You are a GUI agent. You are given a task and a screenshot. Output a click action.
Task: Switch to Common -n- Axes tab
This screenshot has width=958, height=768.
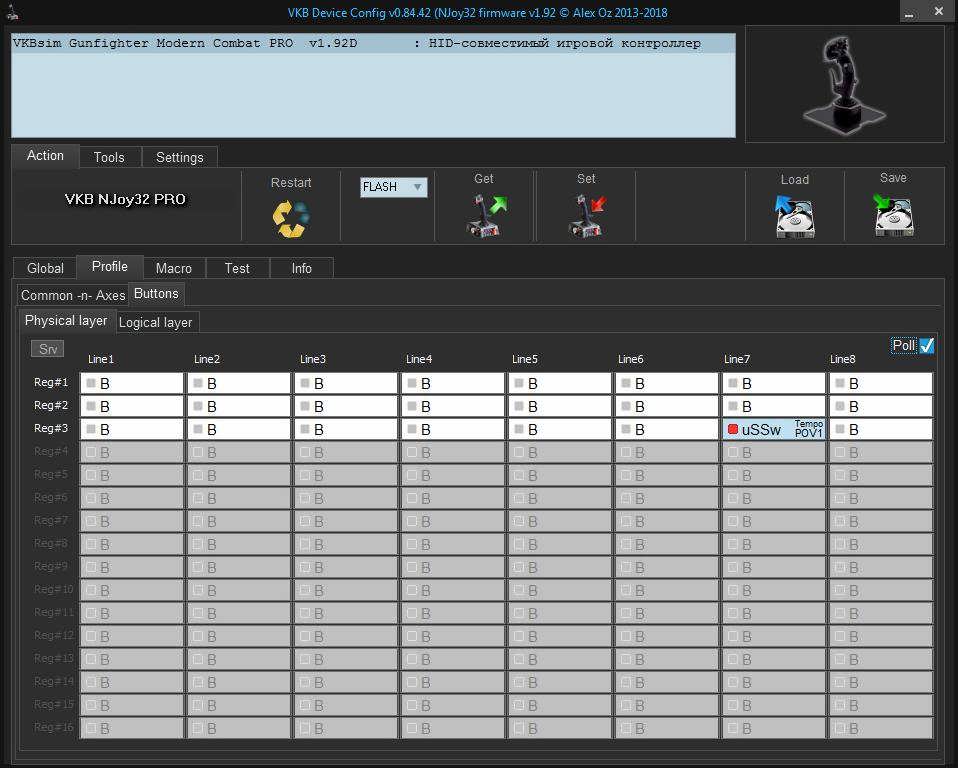coord(73,296)
